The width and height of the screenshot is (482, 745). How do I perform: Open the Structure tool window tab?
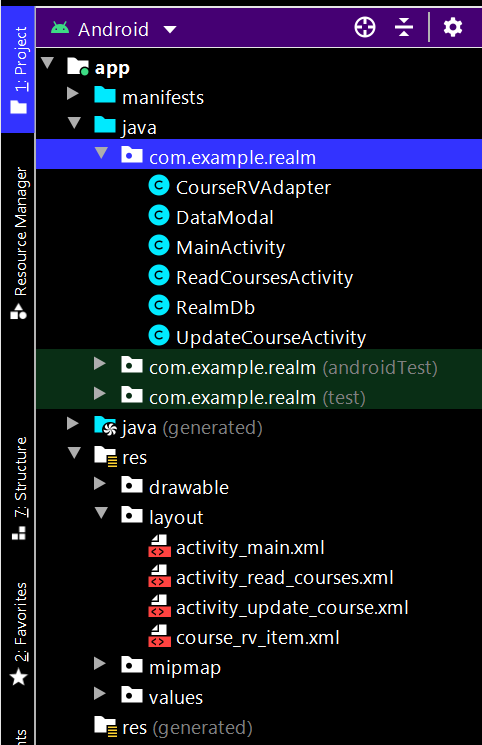(19, 488)
